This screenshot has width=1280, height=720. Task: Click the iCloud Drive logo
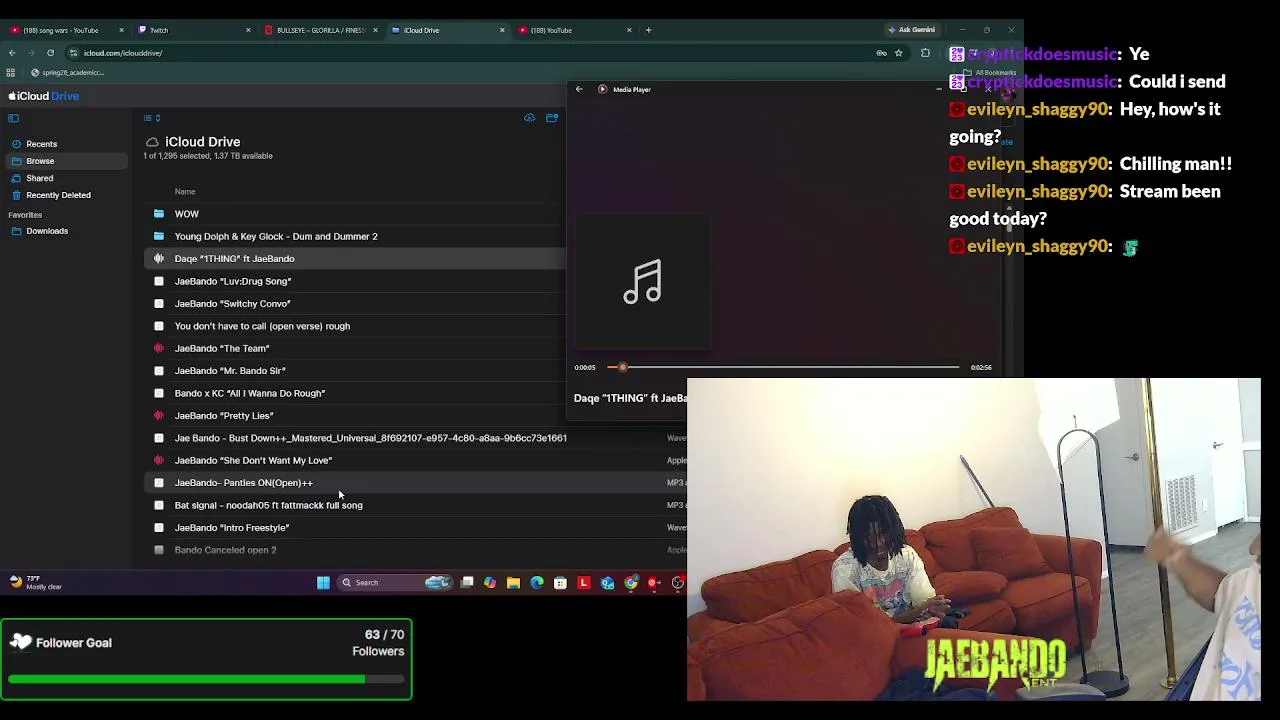pyautogui.click(x=44, y=96)
